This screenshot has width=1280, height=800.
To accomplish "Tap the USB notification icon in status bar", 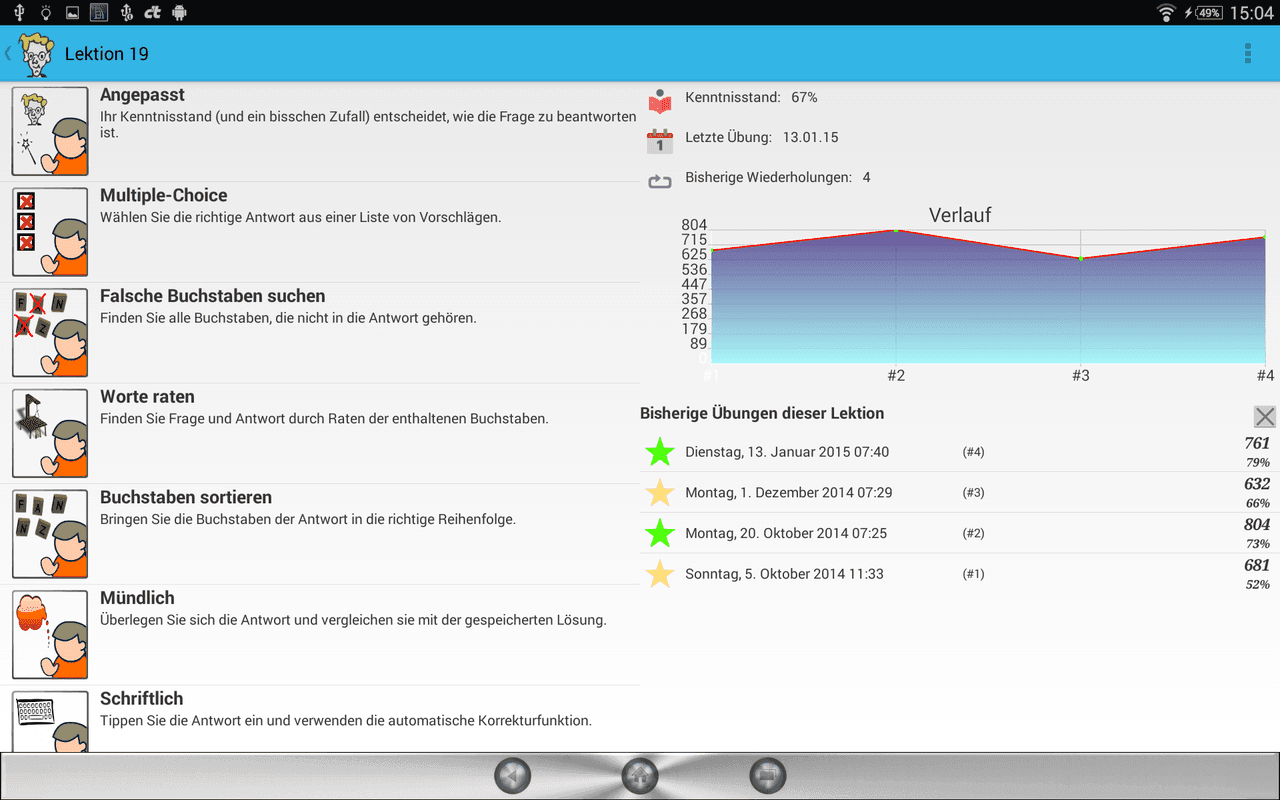I will [19, 13].
